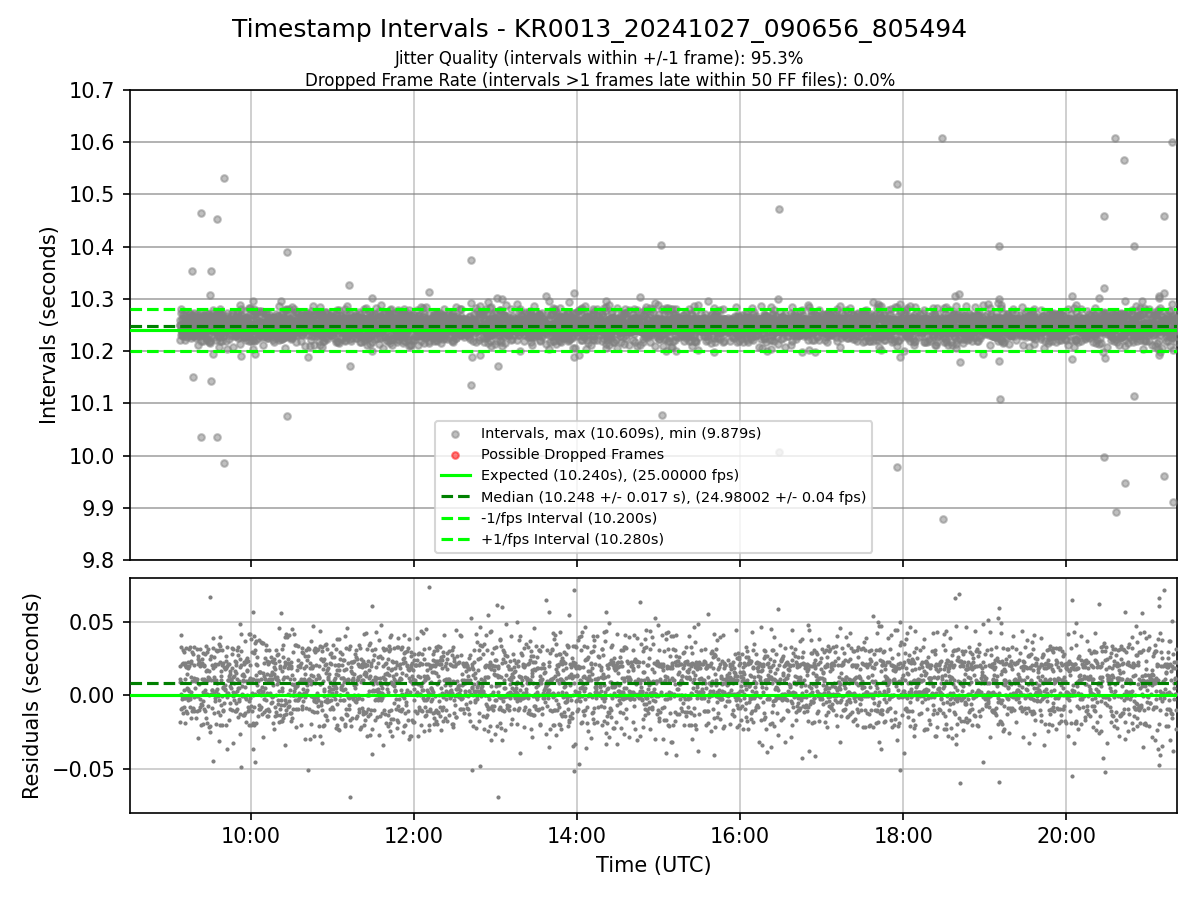Click the title 'Timestamp Intervals - KR0013_20241027_090656_805494'
This screenshot has width=1200, height=900.
coord(599,29)
